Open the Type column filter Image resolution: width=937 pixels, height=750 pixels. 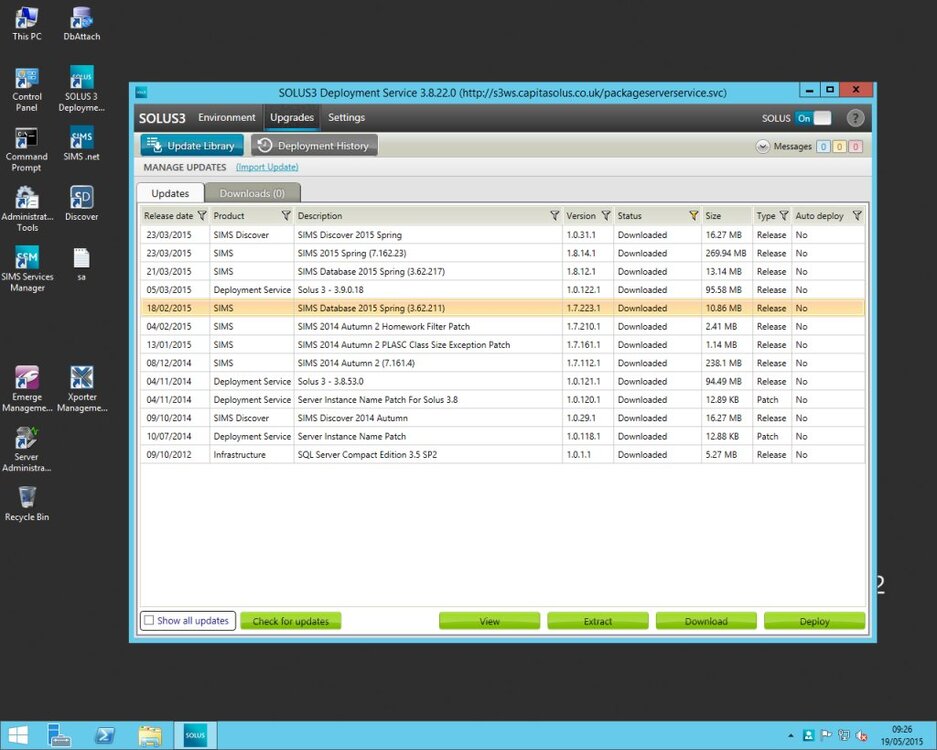click(x=784, y=216)
